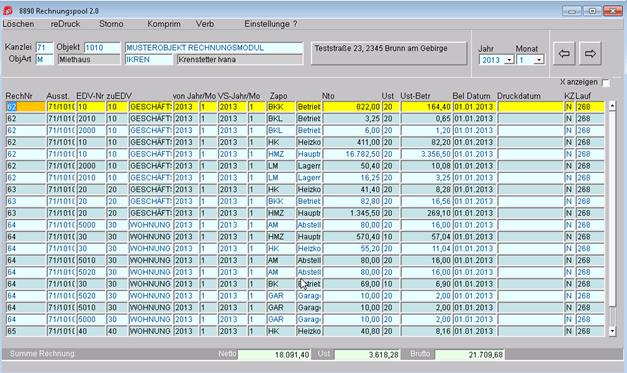Click the Zapo column header
Screen dimensions: 627x373
(x=278, y=96)
